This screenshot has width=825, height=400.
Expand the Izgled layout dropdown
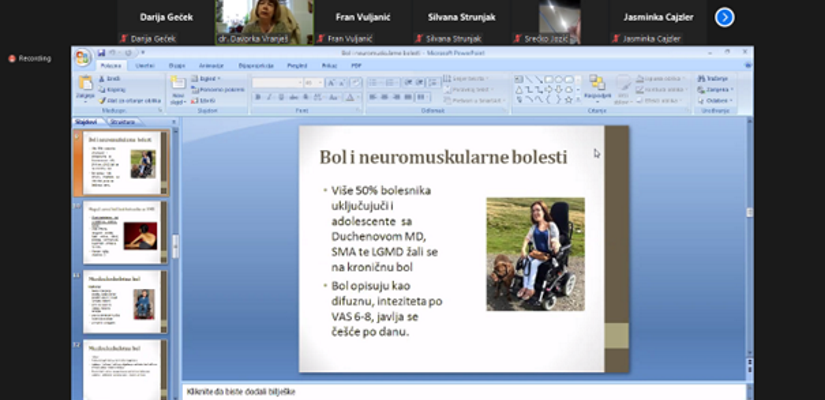tap(206, 78)
